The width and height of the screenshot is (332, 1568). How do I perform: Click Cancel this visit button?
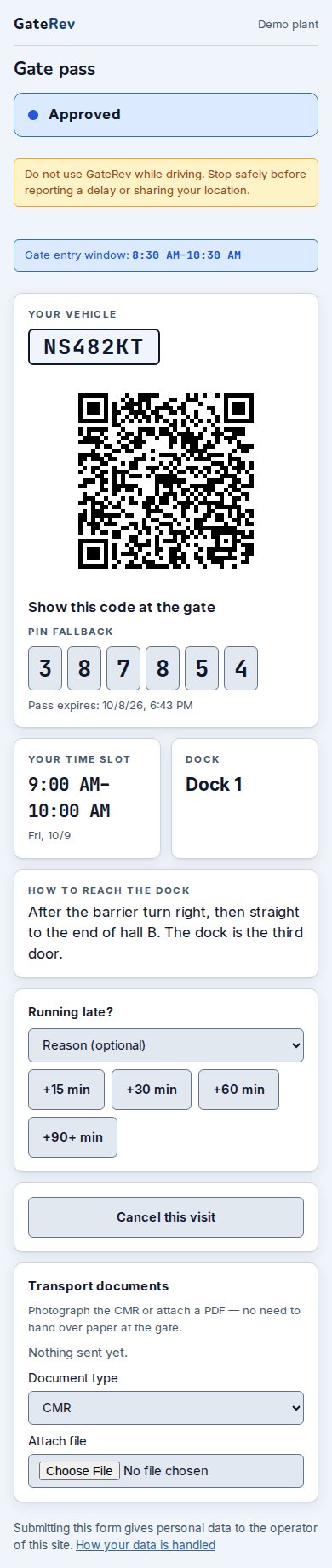click(166, 1217)
